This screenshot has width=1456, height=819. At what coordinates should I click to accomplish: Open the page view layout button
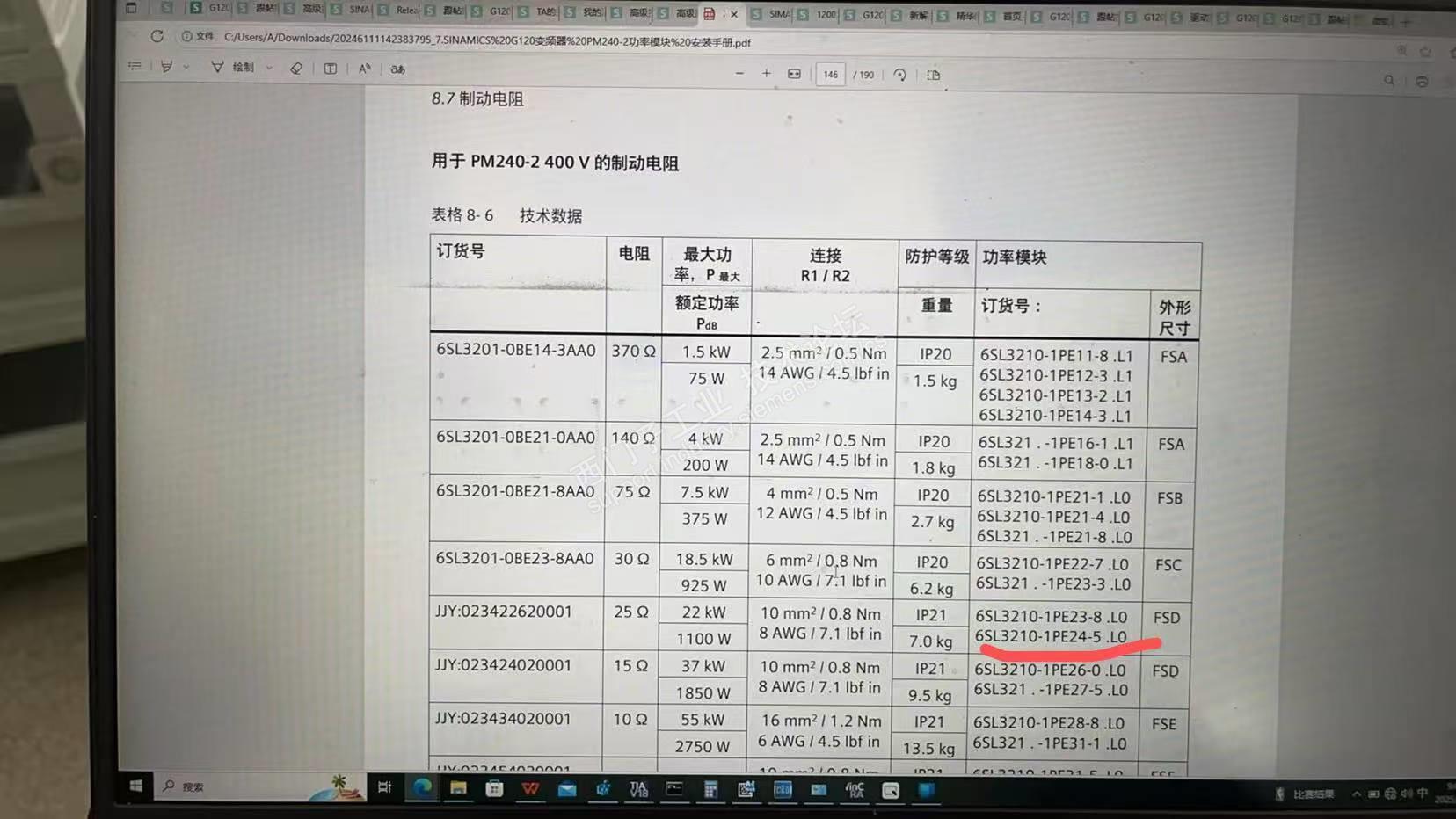click(x=934, y=75)
